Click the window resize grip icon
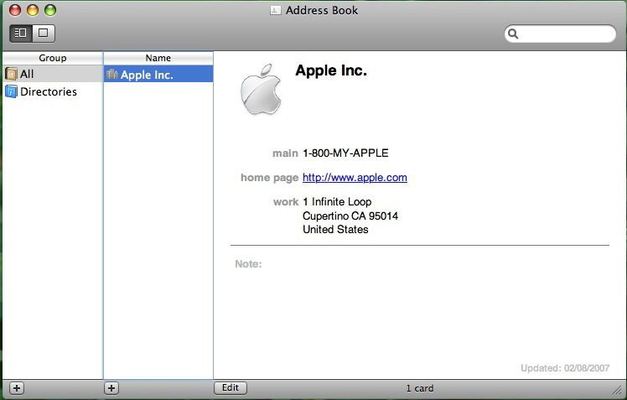This screenshot has width=627, height=400. pyautogui.click(x=617, y=390)
